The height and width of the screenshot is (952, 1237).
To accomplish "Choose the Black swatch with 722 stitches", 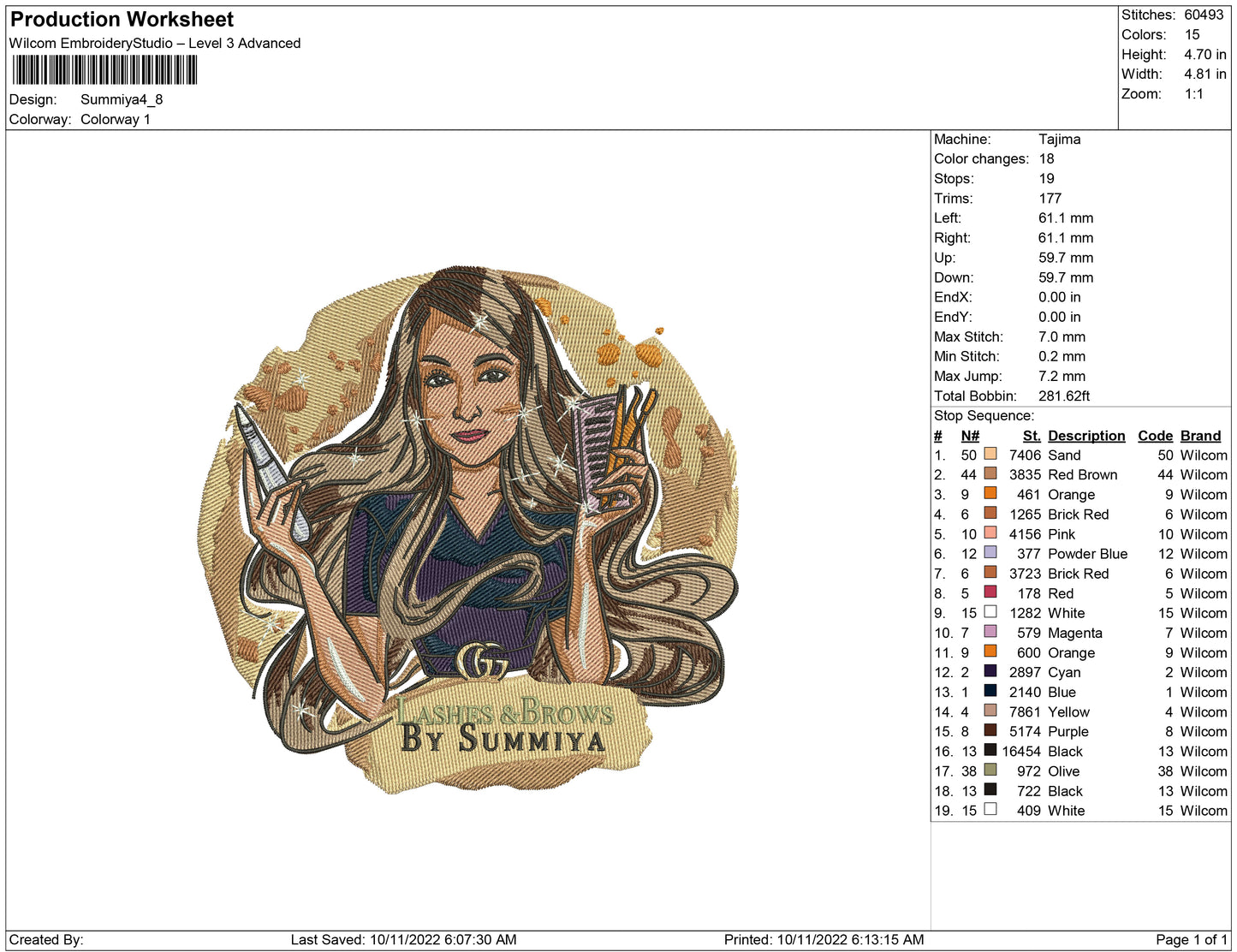I will (x=990, y=789).
